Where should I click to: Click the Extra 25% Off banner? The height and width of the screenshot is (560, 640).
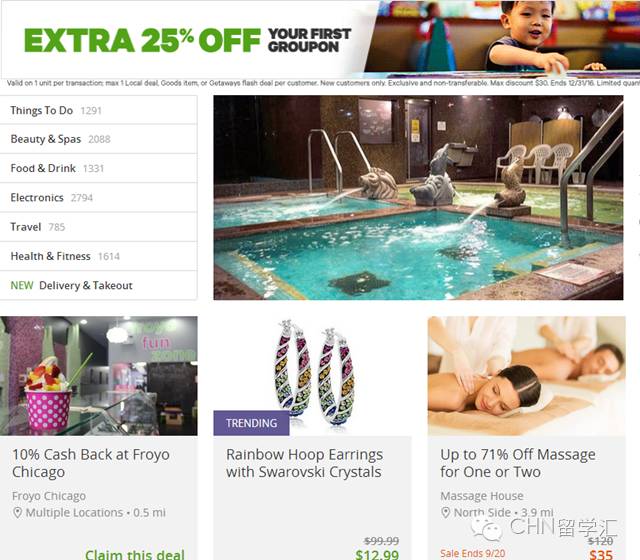[x=320, y=40]
